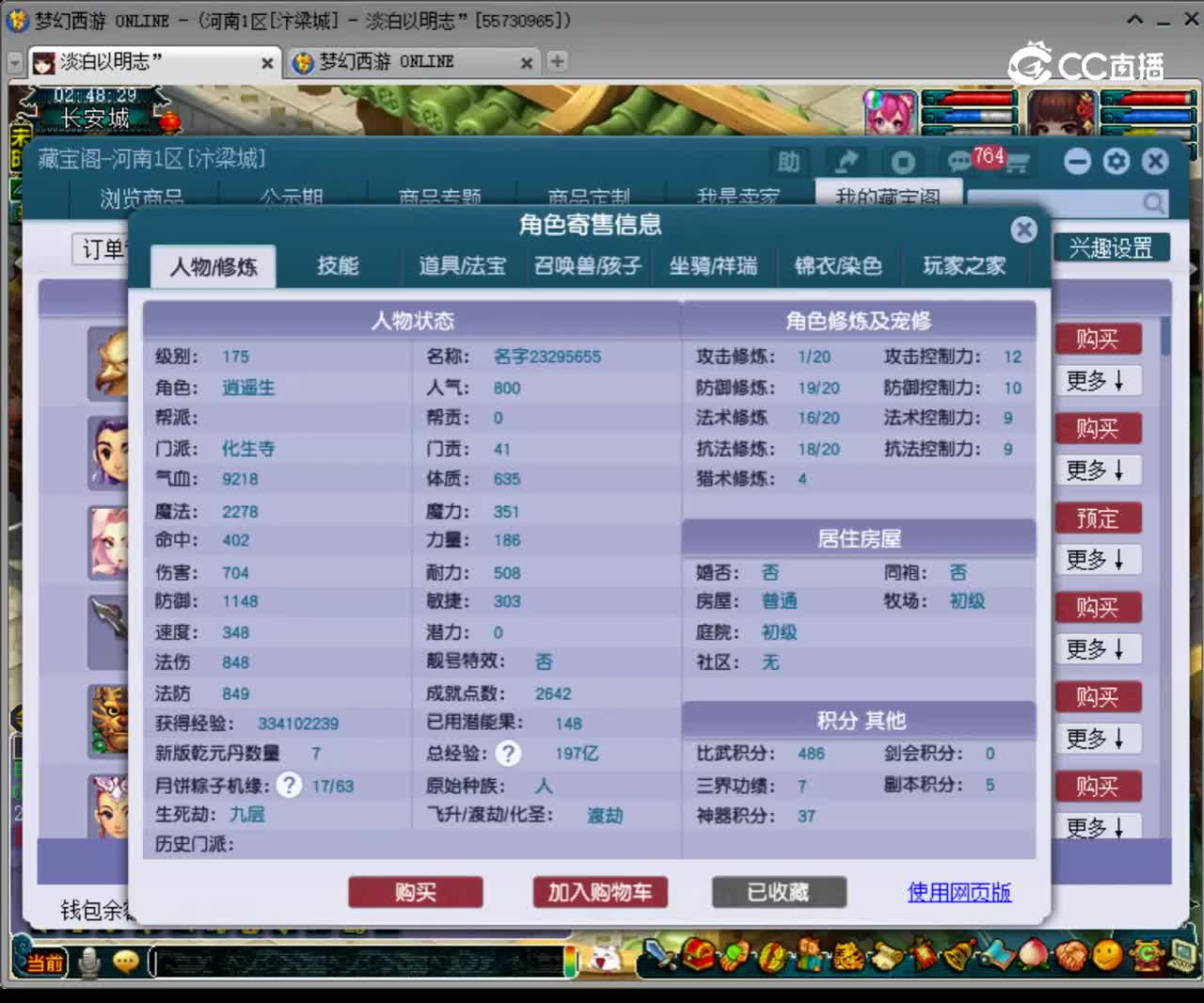Add a new tab with the plus button
This screenshot has height=1003, width=1204.
pos(558,61)
